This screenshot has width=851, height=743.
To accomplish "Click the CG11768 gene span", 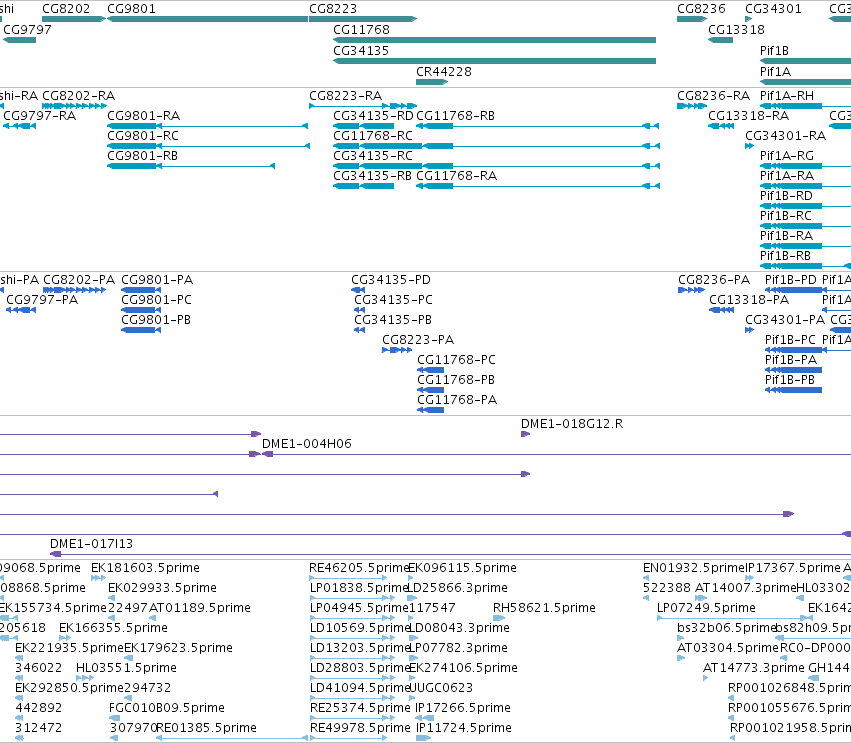I will [494, 40].
